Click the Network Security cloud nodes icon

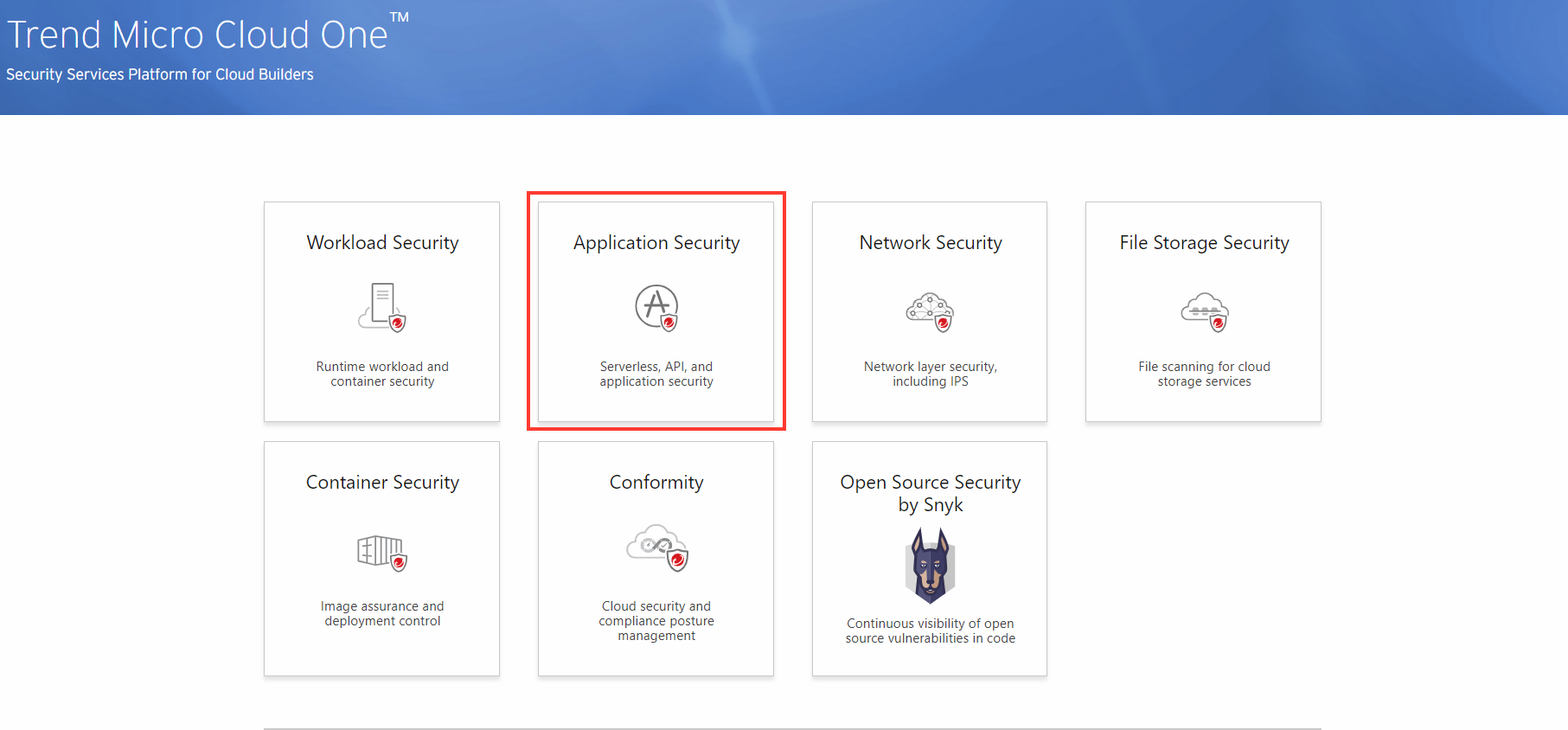(930, 312)
